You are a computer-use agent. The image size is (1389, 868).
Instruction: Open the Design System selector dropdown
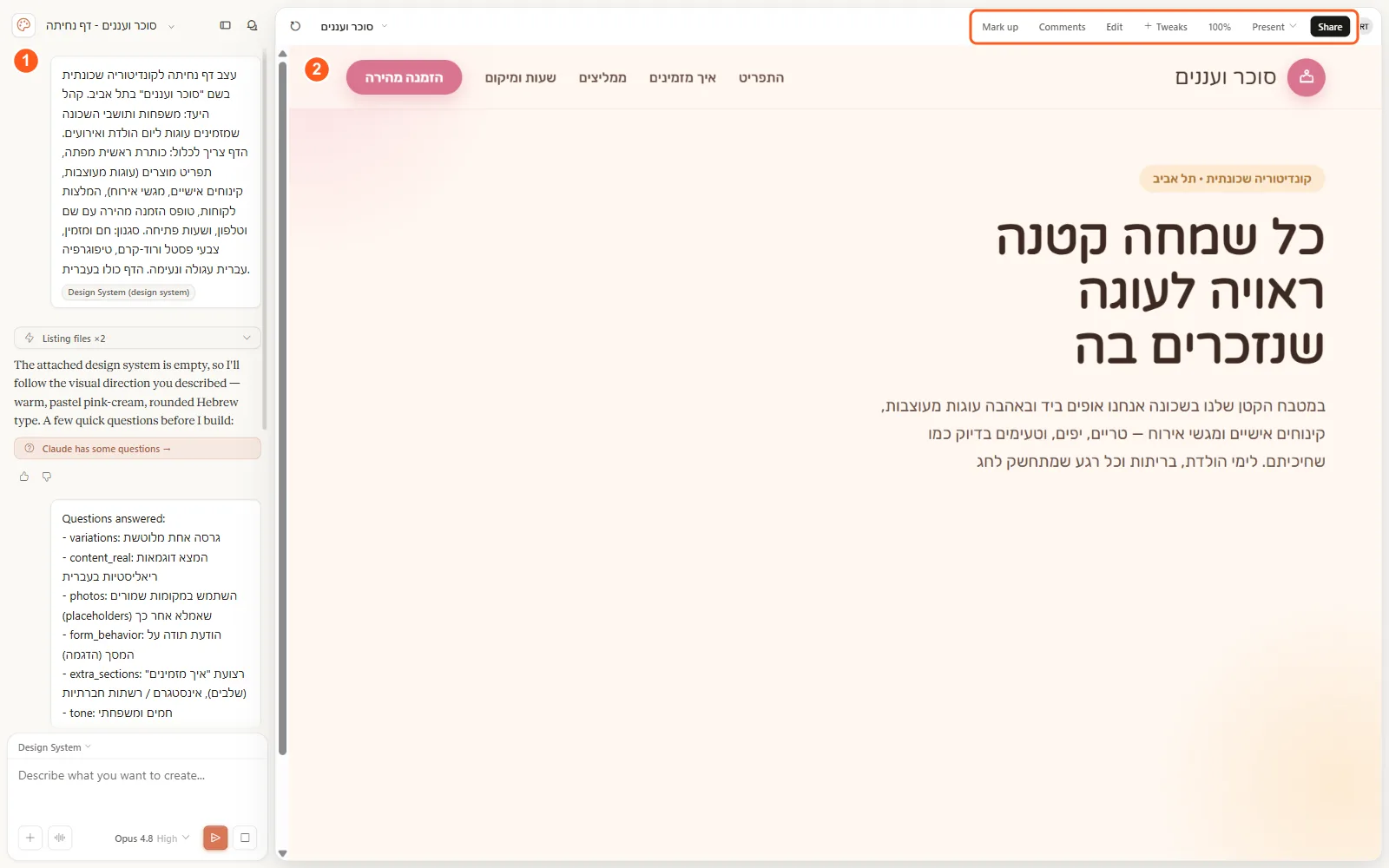(x=54, y=747)
